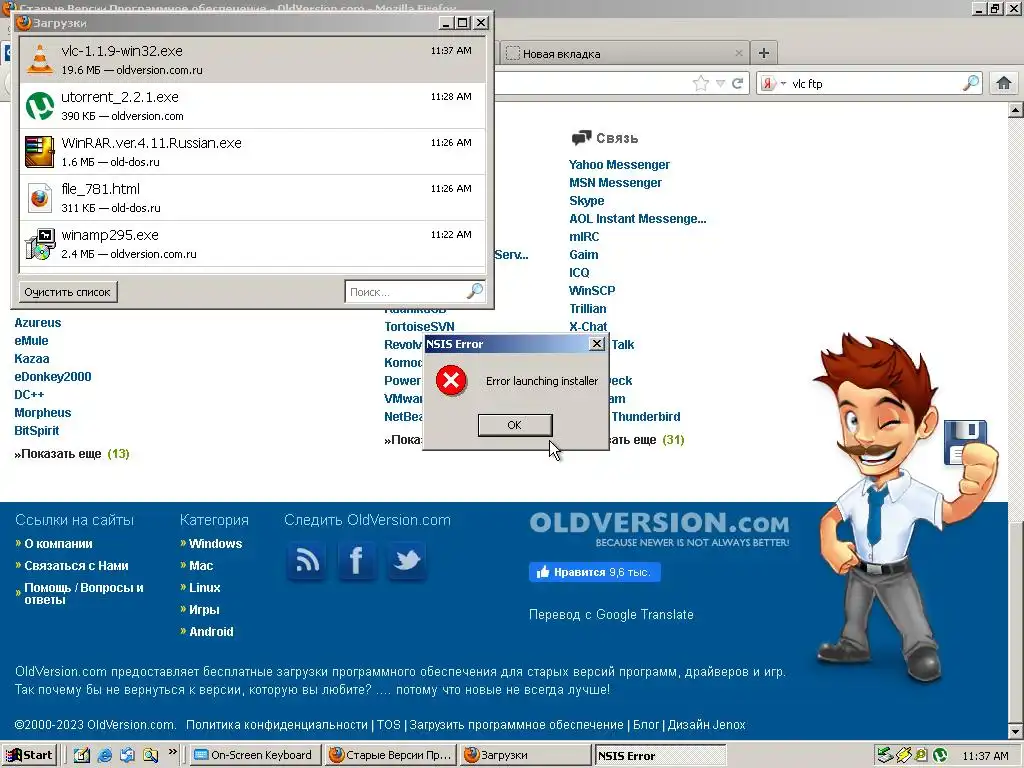Open the Связаться с Нами footer link
The width and height of the screenshot is (1024, 768).
coord(76,566)
